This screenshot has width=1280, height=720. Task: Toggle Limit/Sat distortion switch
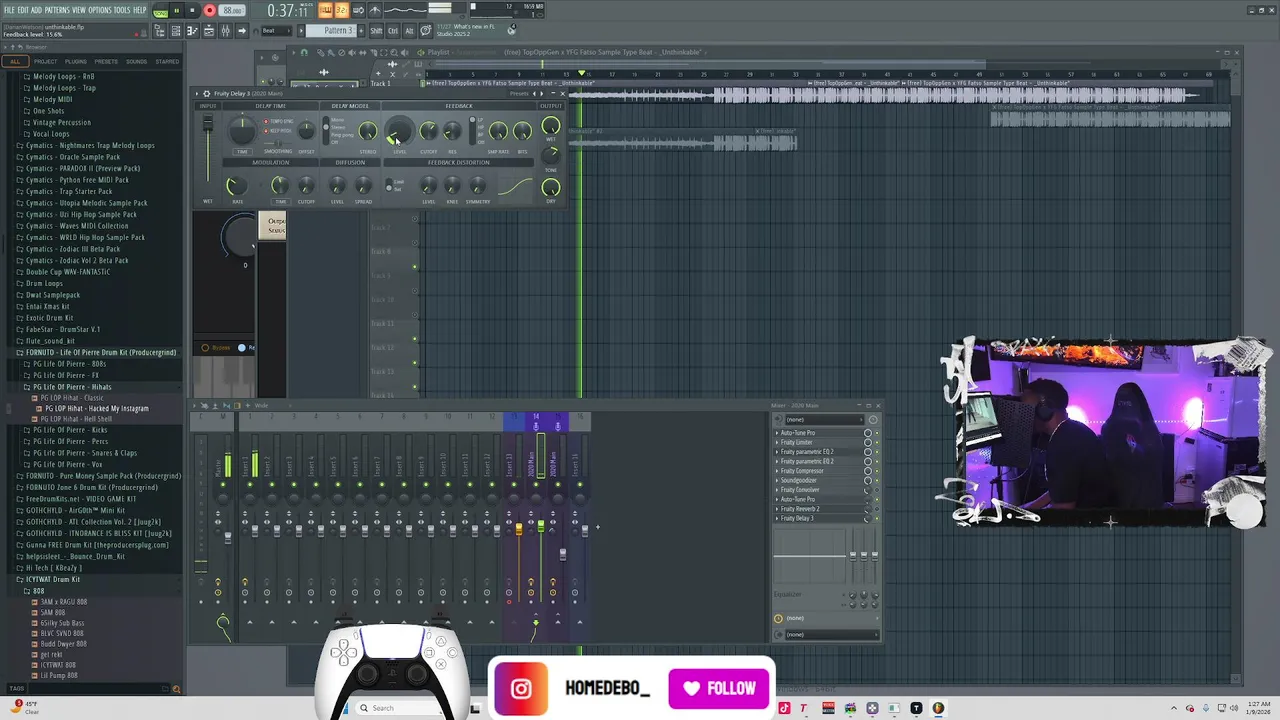(x=389, y=185)
